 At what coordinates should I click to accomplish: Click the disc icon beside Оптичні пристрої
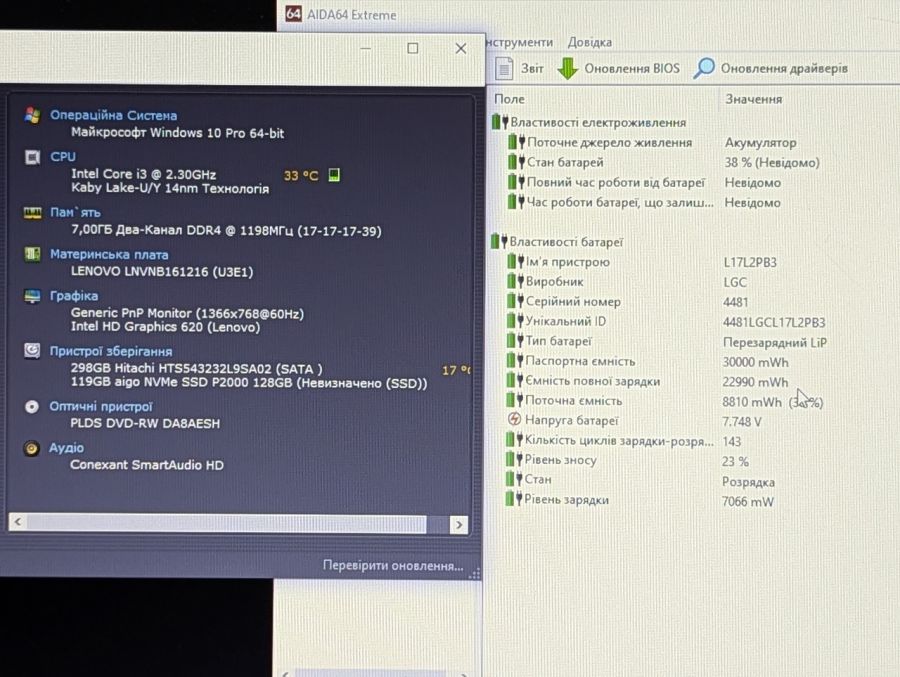[32, 407]
